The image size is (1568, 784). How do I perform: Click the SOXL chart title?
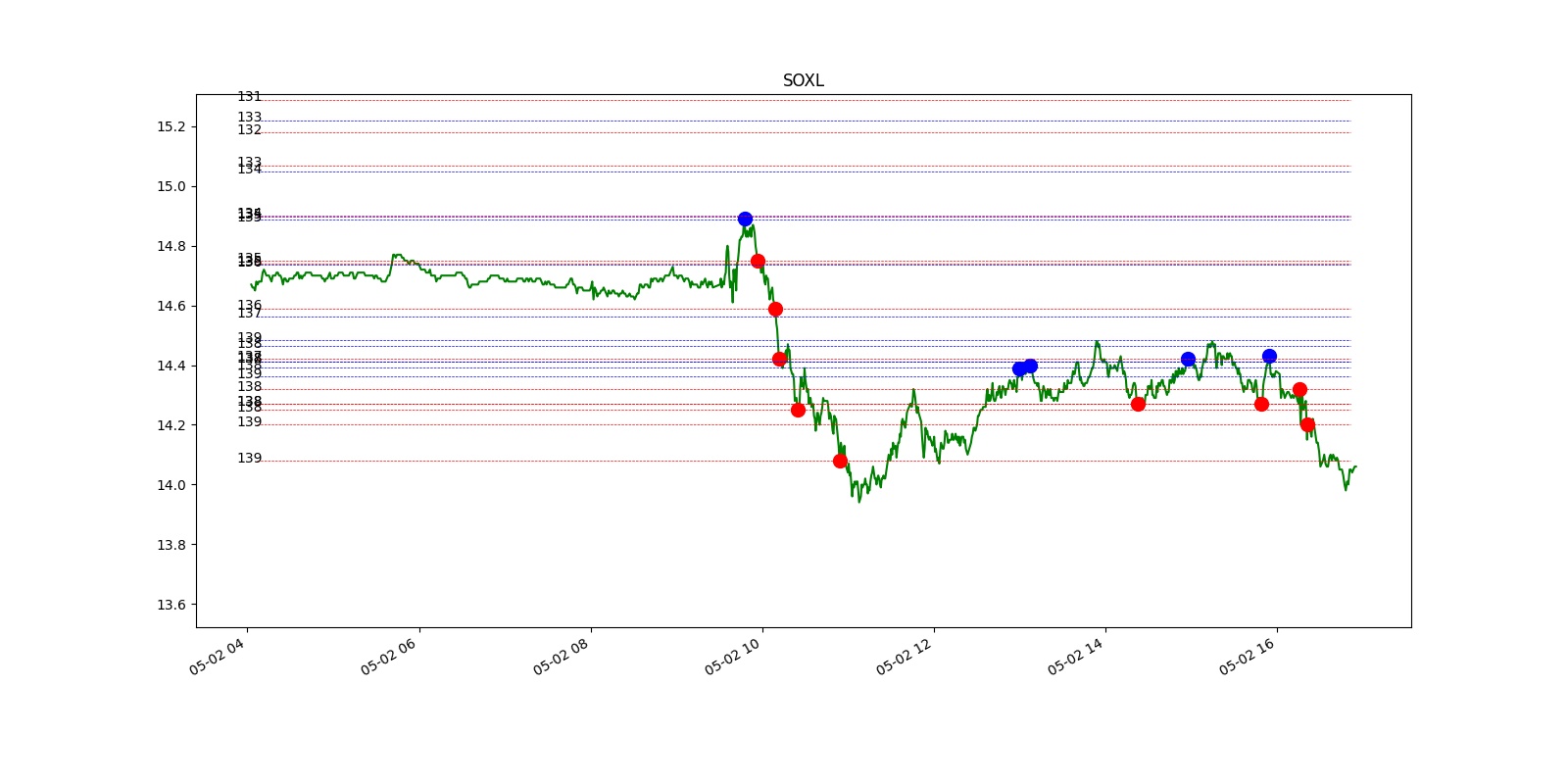click(803, 80)
